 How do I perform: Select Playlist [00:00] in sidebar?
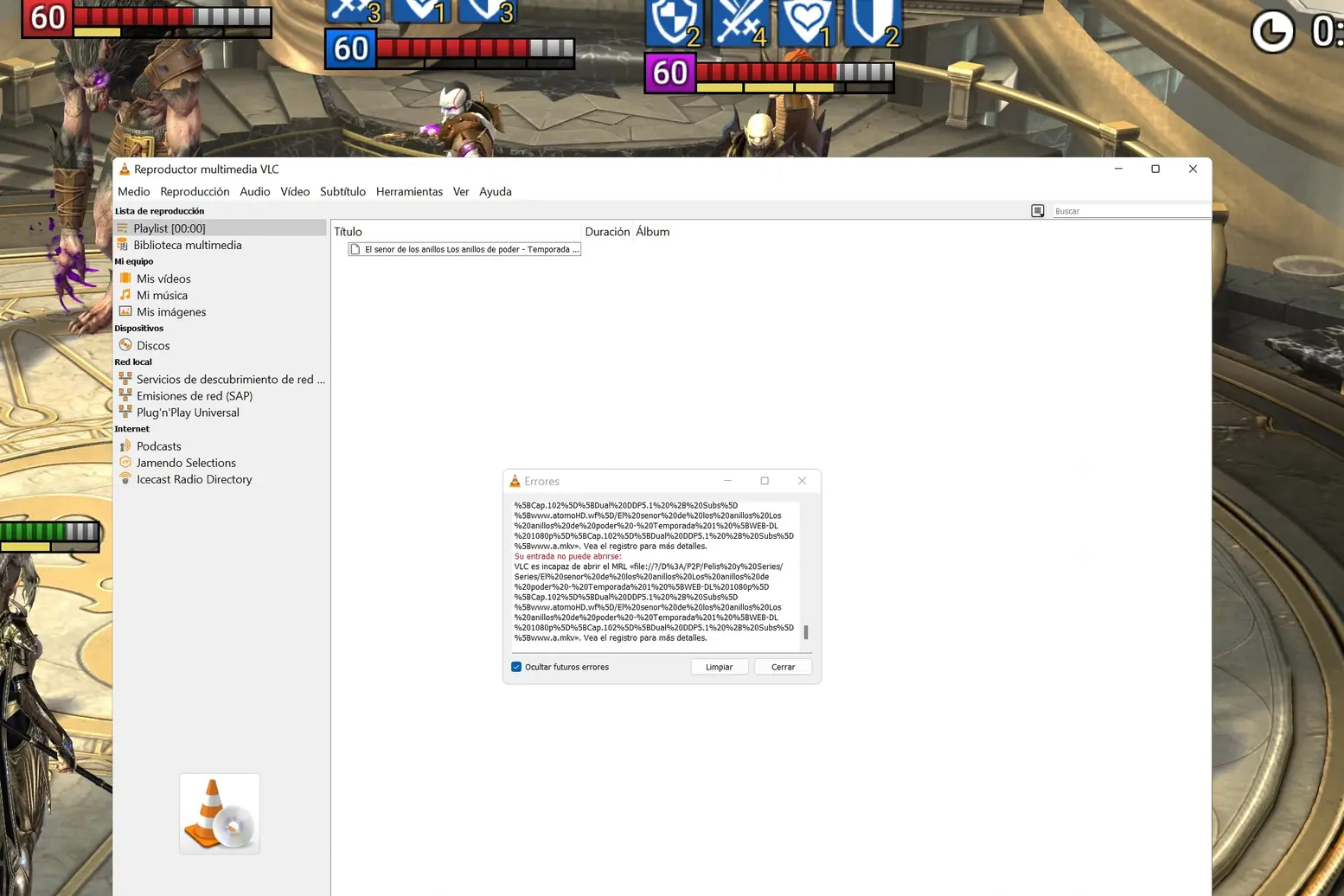point(220,228)
